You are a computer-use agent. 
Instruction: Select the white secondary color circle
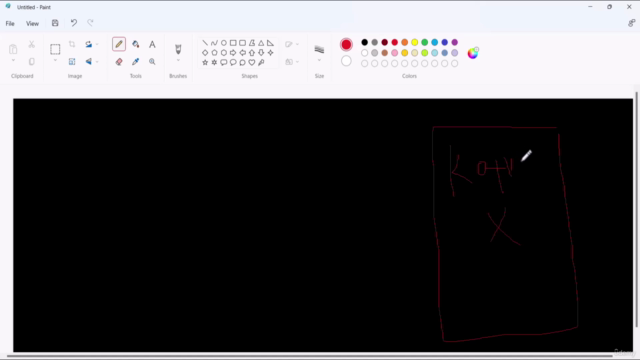pyautogui.click(x=346, y=61)
